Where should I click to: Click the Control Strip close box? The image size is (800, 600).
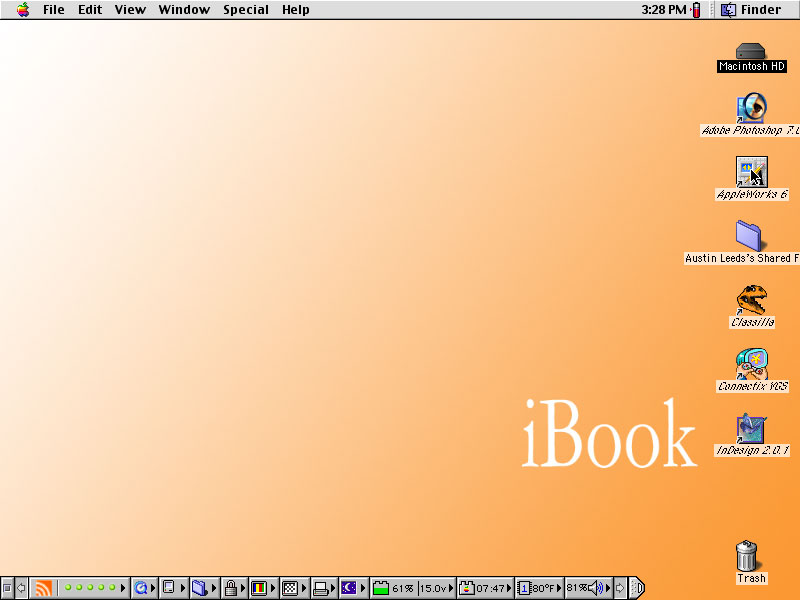pos(7,588)
